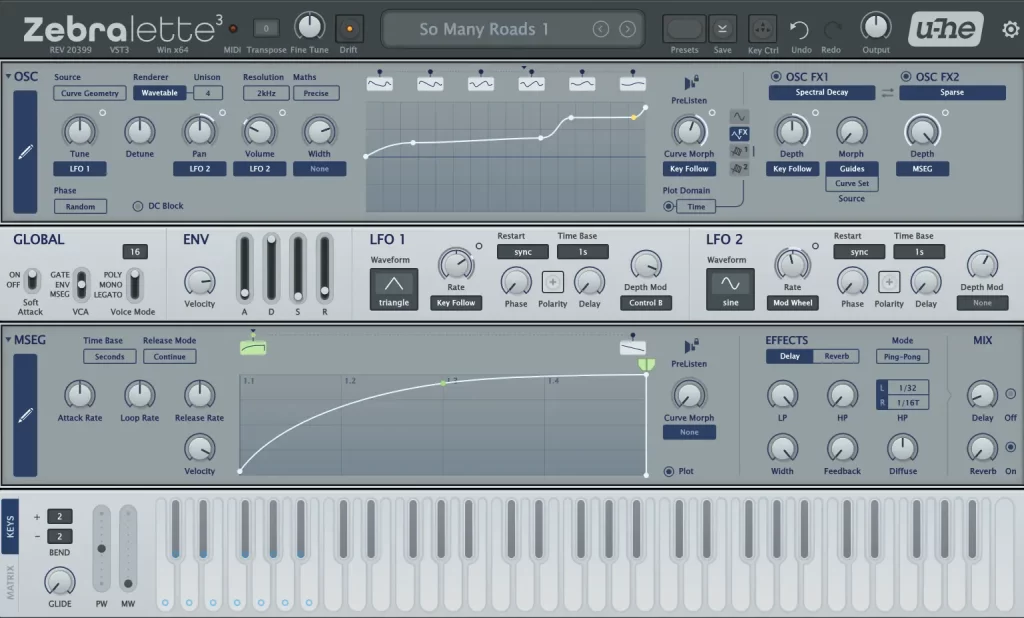Screen dimensions: 1024x618
Task: Select the plain waveform view icon
Action: [739, 116]
